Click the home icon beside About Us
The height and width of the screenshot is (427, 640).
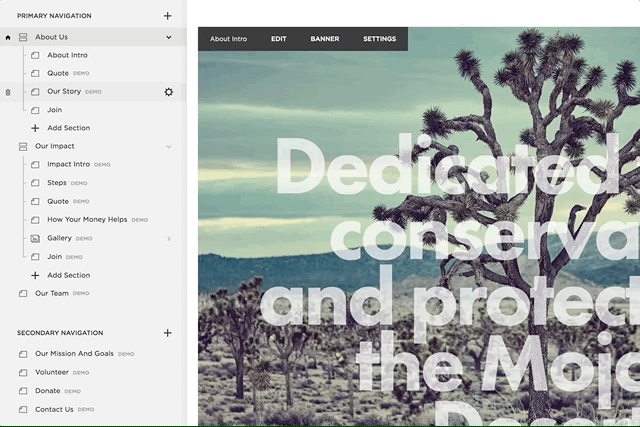8,38
